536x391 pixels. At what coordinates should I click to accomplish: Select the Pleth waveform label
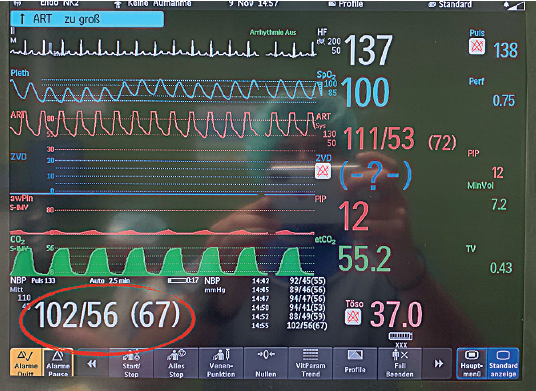[x=20, y=73]
